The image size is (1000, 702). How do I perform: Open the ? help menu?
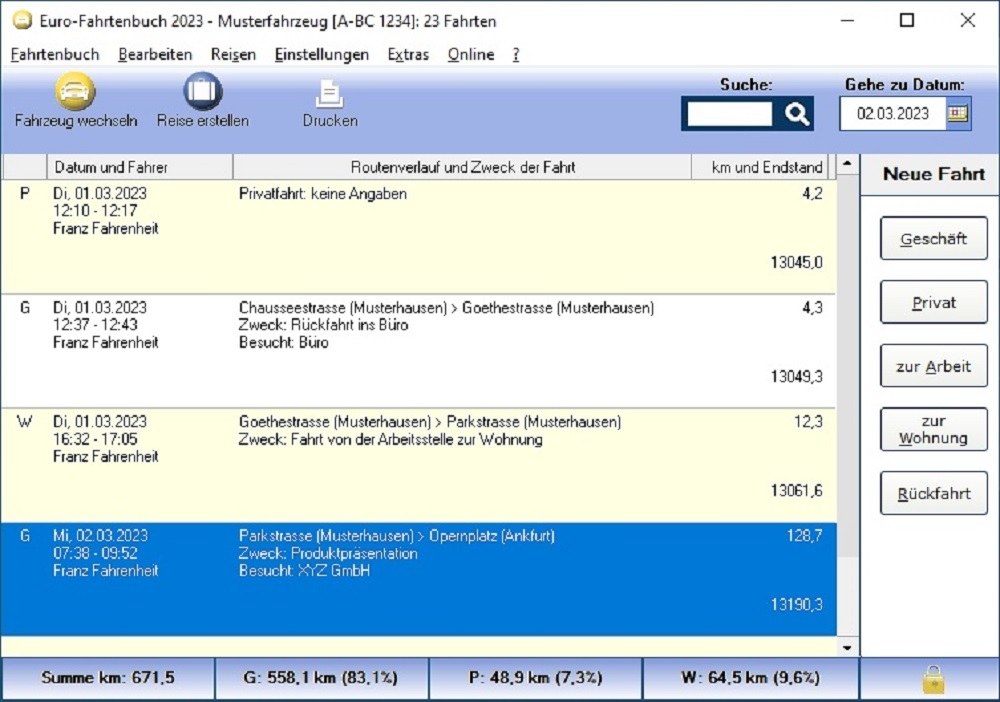pyautogui.click(x=516, y=55)
